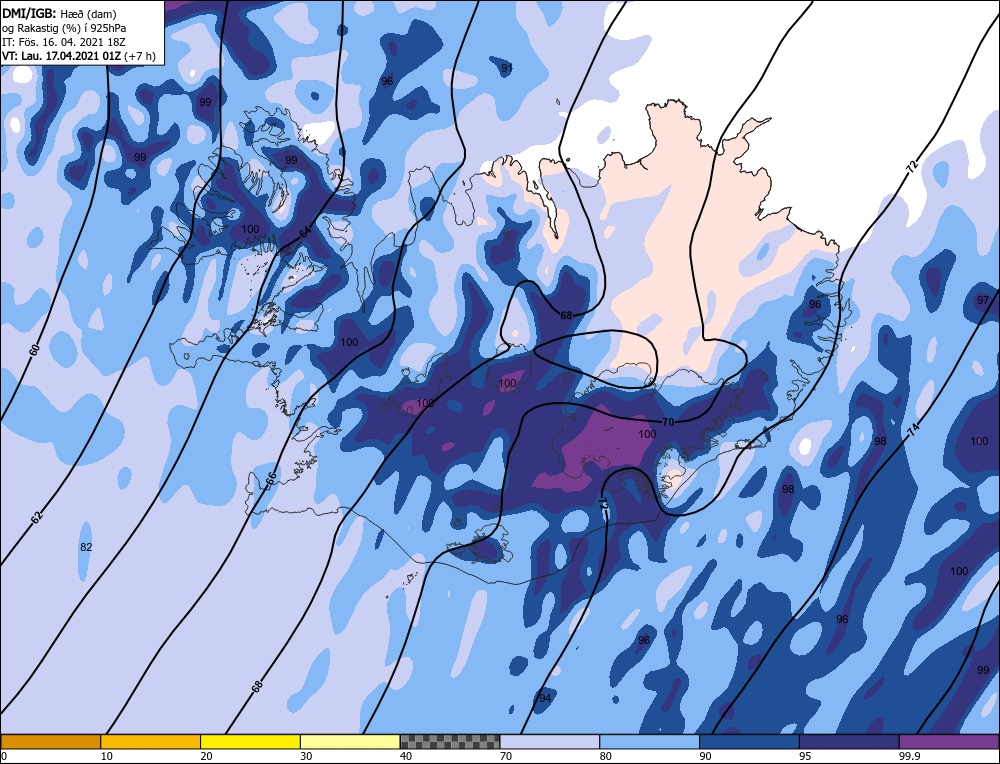The height and width of the screenshot is (764, 1000).
Task: Click the medium blue 90–95 legend swatch
Action: coord(749,741)
